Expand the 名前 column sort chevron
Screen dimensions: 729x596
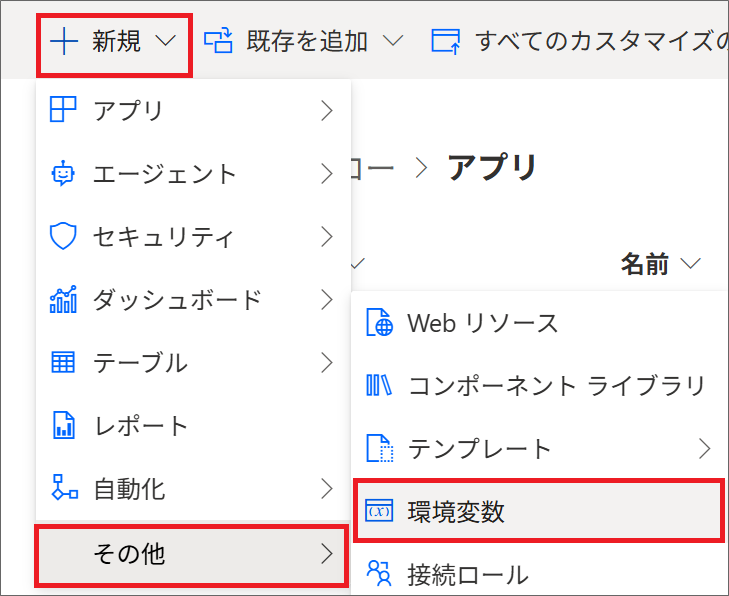pyautogui.click(x=690, y=264)
